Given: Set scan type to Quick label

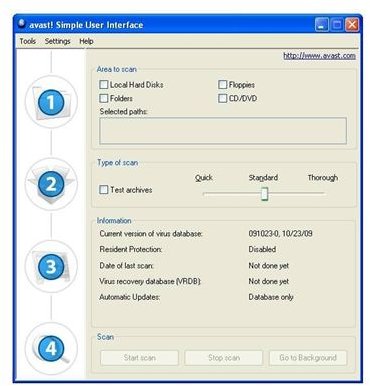Looking at the screenshot, I should coord(204,178).
